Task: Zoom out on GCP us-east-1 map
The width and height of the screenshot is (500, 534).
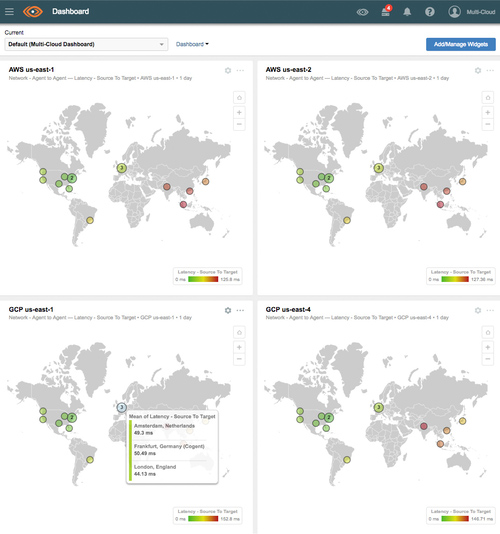Action: [x=239, y=359]
